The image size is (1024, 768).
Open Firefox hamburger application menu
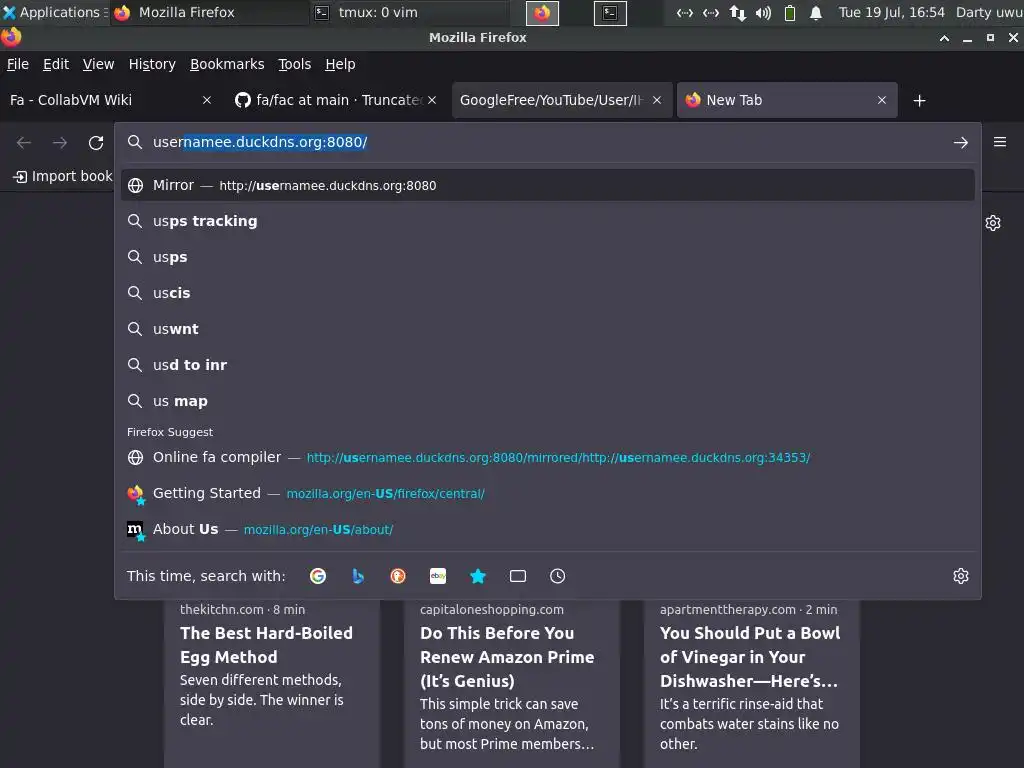(x=1000, y=142)
